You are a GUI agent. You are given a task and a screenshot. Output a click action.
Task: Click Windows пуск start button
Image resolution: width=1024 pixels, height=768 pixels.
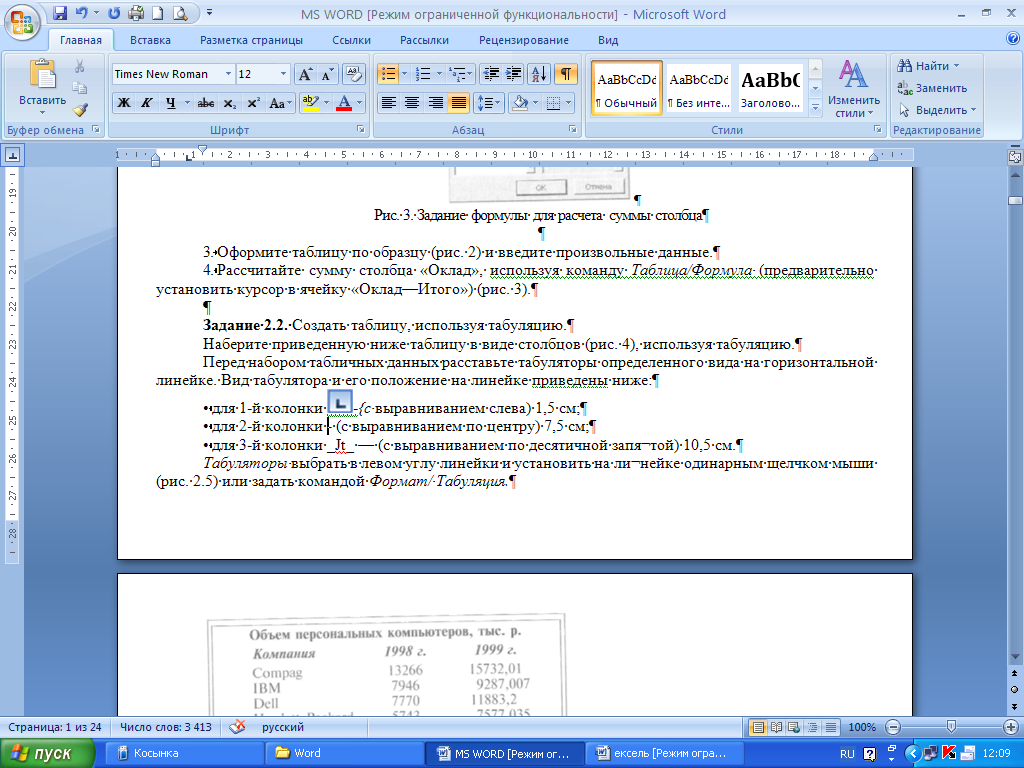click(47, 754)
